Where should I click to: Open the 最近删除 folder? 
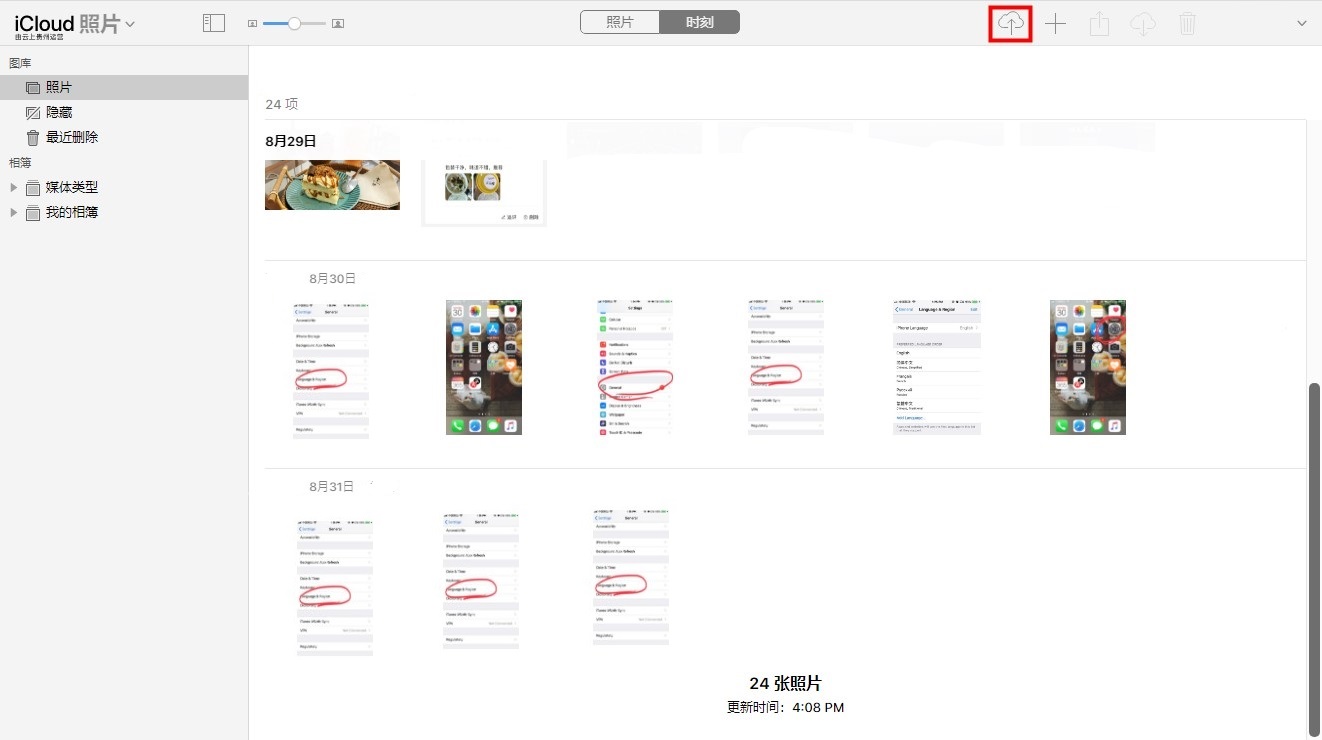71,137
